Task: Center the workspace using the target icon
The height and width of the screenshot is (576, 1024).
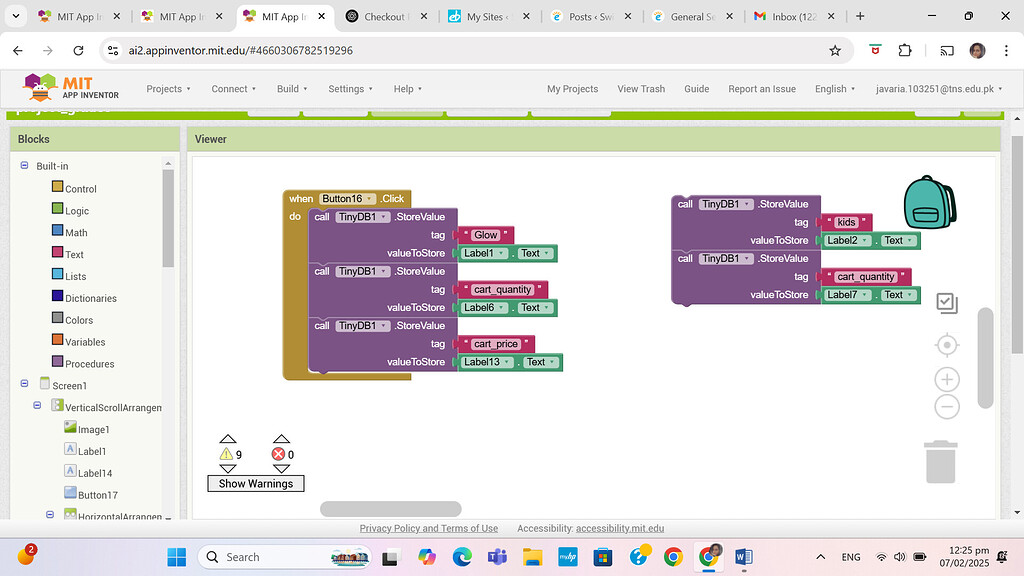Action: click(x=946, y=345)
